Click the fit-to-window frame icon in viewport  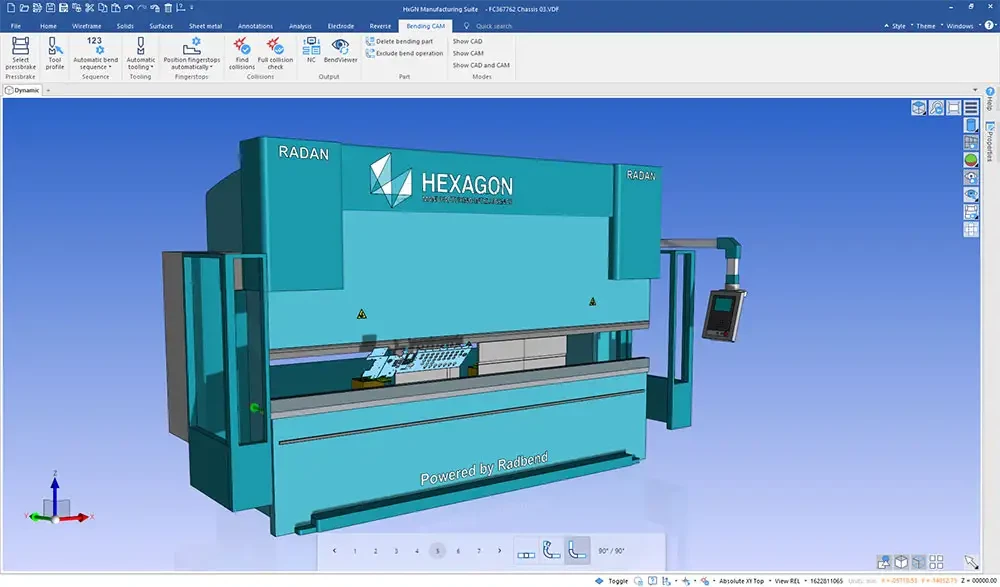coord(953,108)
